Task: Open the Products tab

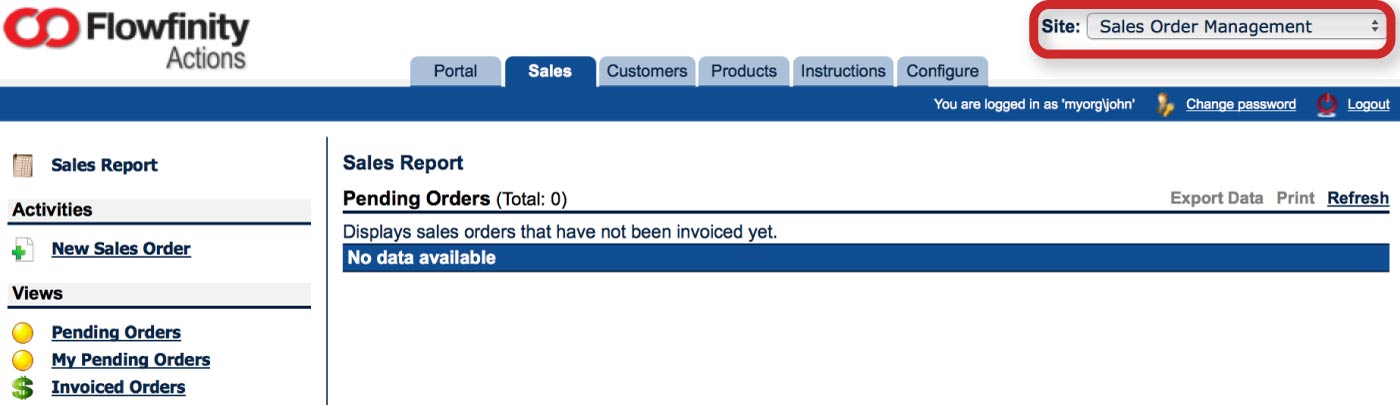Action: (744, 71)
